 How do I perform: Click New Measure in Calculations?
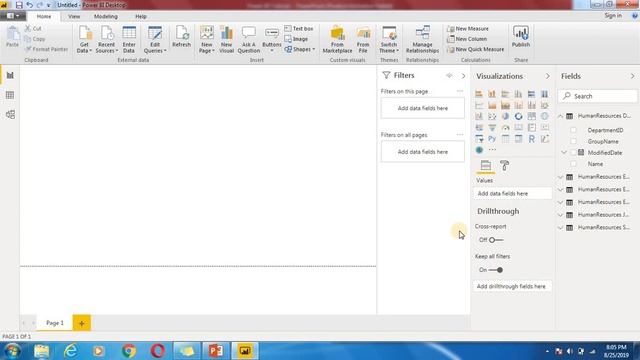coord(468,29)
